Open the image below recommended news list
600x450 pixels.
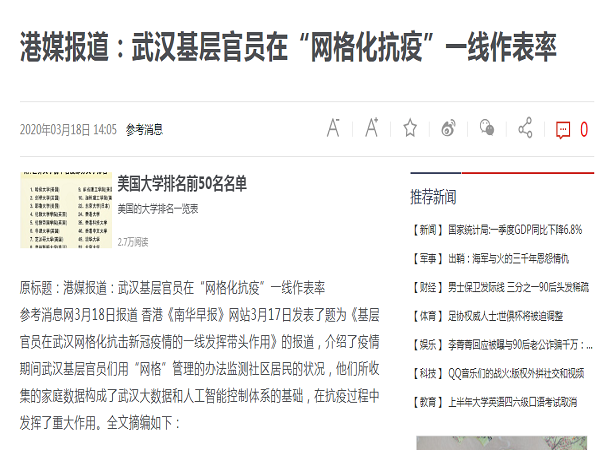[x=501, y=443]
